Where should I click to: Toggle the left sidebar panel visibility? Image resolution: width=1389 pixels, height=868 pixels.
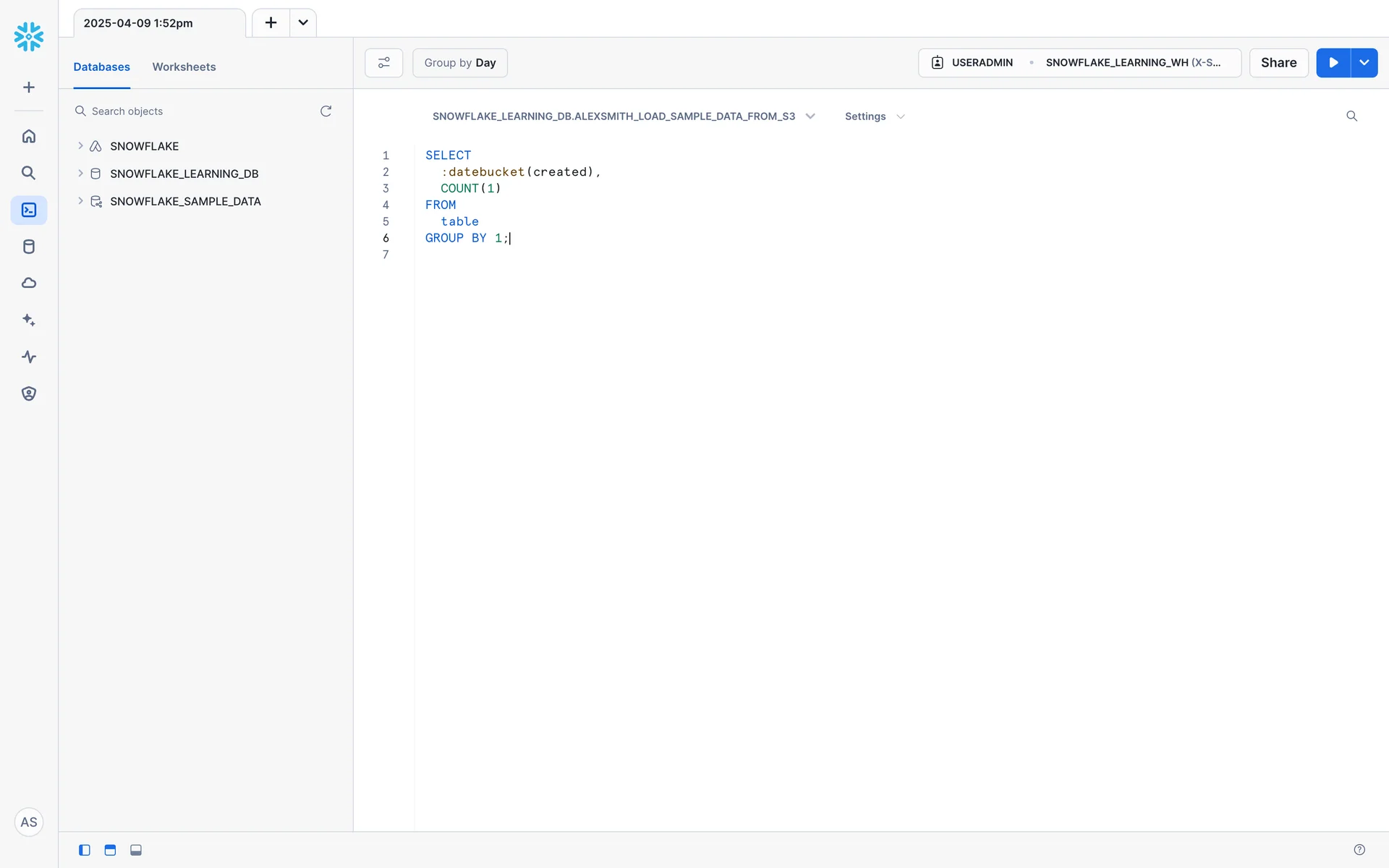[85, 850]
